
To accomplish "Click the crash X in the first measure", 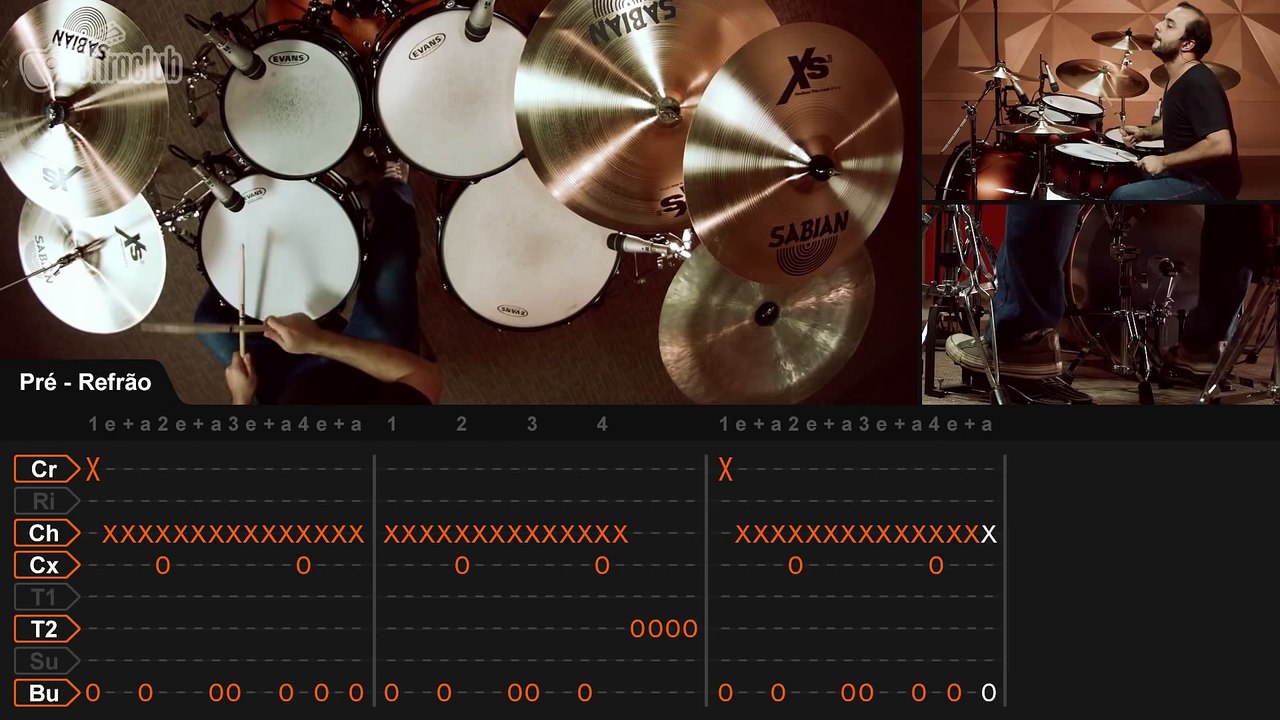I will coord(93,469).
